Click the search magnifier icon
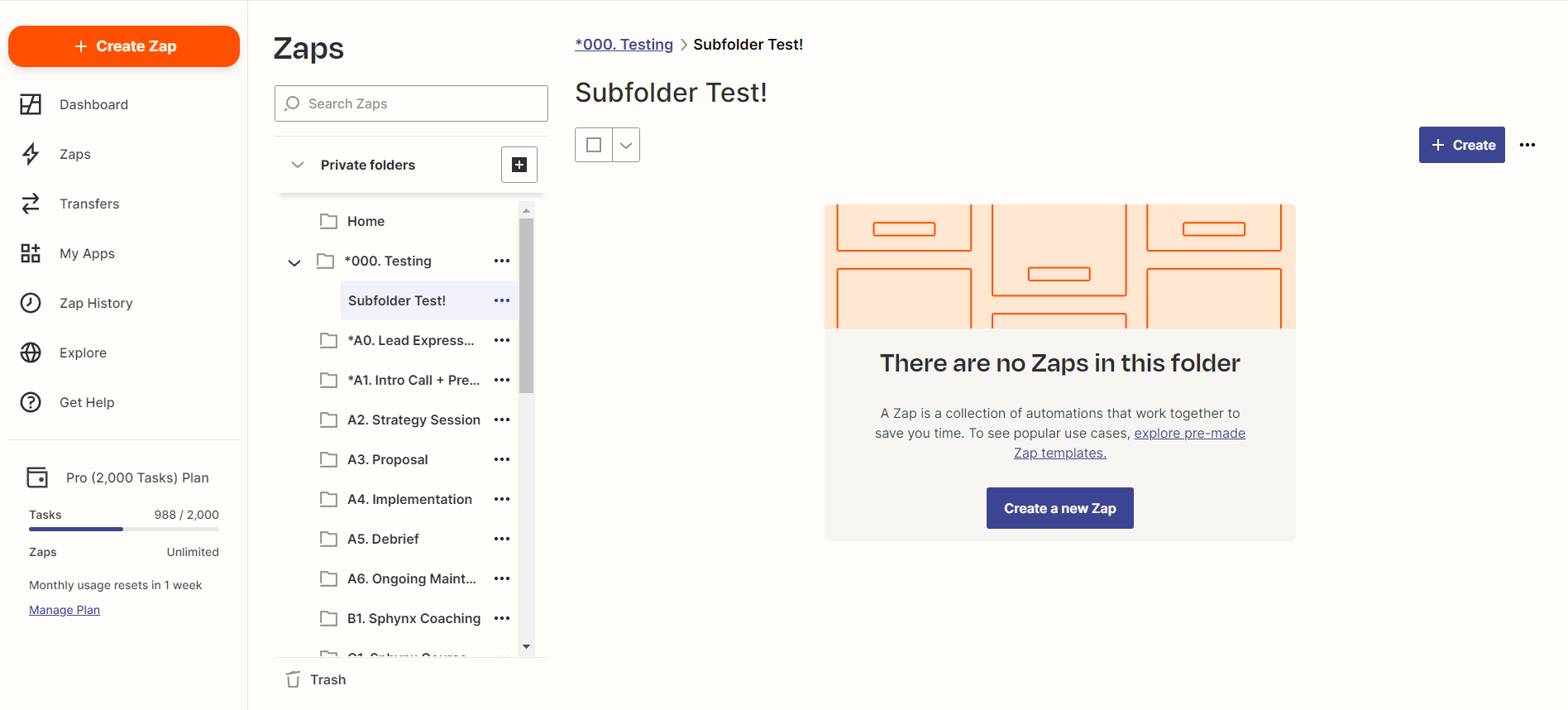The image size is (1568, 710). (x=292, y=103)
